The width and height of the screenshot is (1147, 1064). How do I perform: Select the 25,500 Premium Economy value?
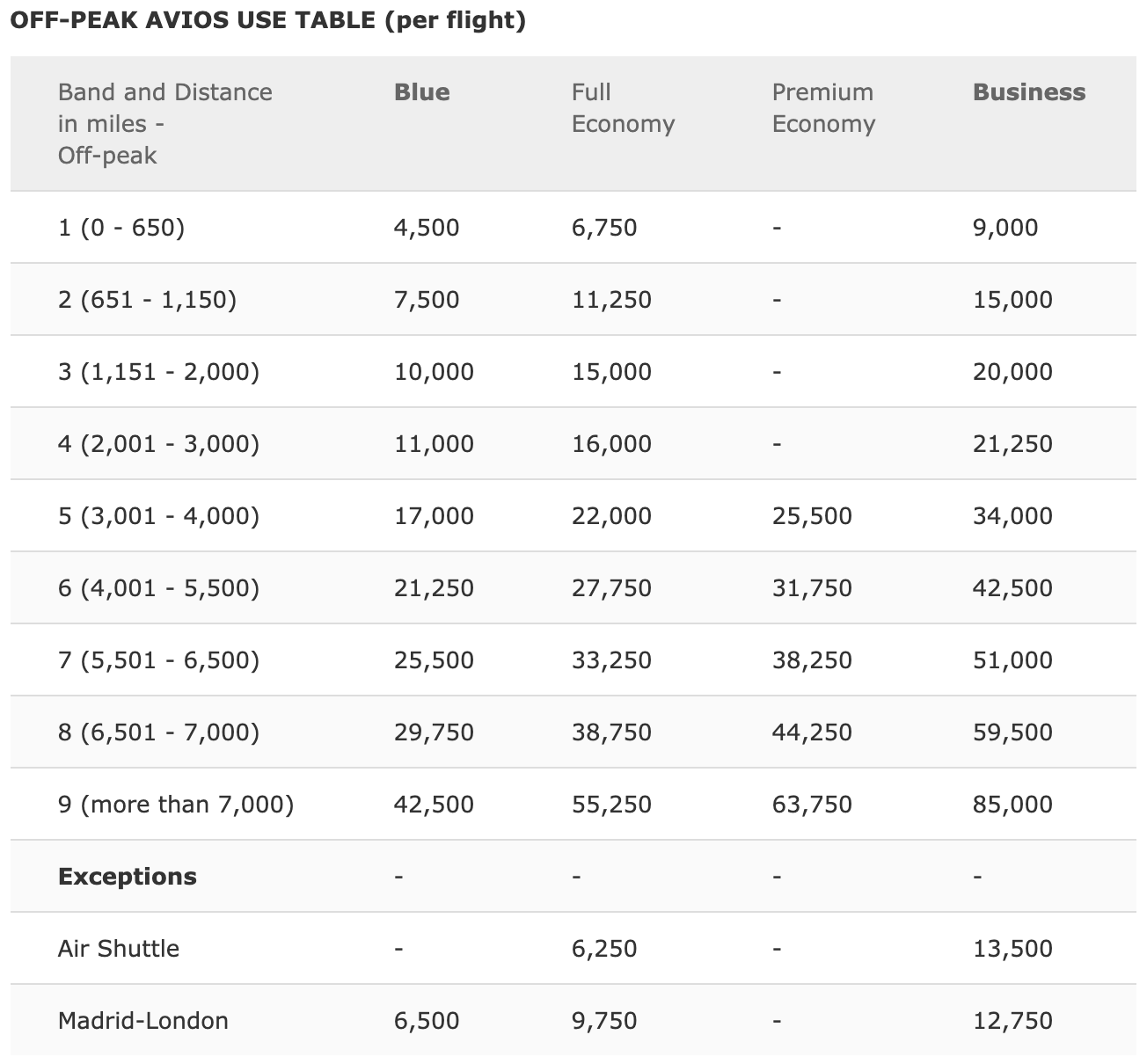coord(812,516)
